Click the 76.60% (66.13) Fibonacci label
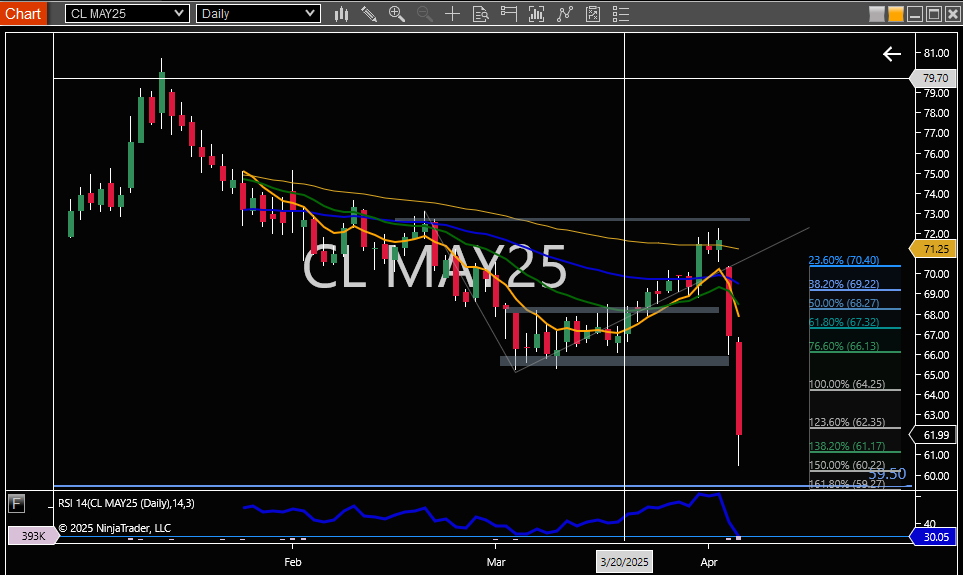 pos(844,346)
